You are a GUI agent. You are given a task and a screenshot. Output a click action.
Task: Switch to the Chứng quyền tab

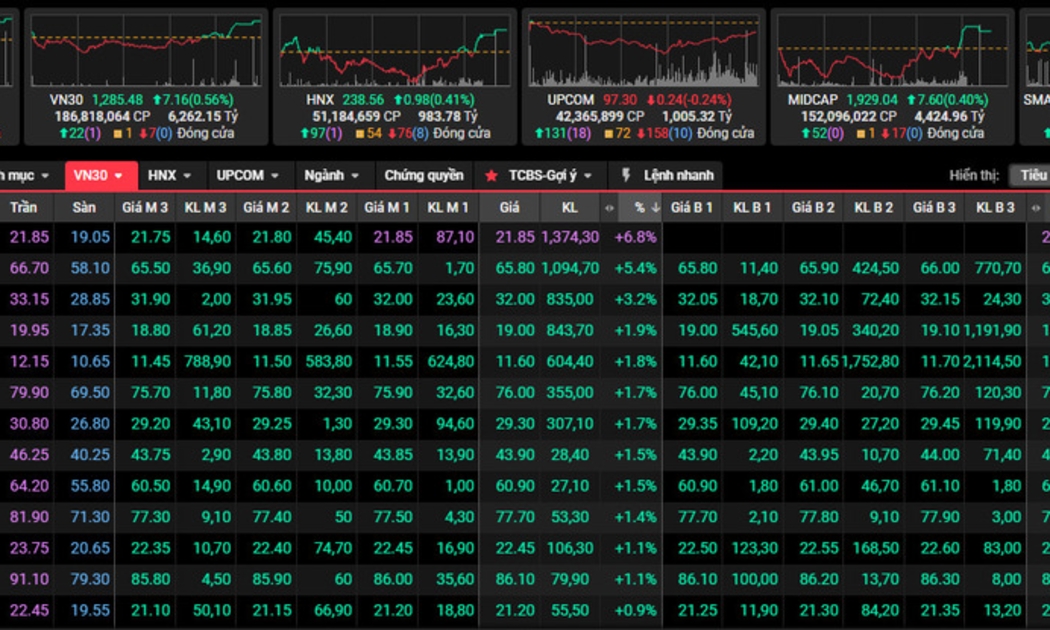pos(424,175)
